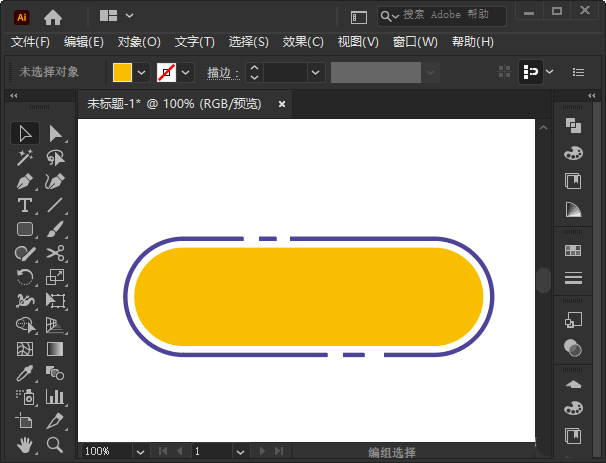Select the Scissors tool
Image resolution: width=606 pixels, height=463 pixels.
(x=56, y=253)
